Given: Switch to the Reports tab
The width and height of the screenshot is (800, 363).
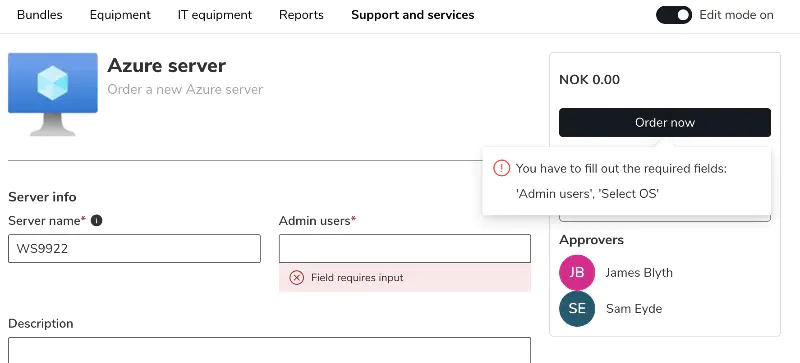Looking at the screenshot, I should (301, 15).
